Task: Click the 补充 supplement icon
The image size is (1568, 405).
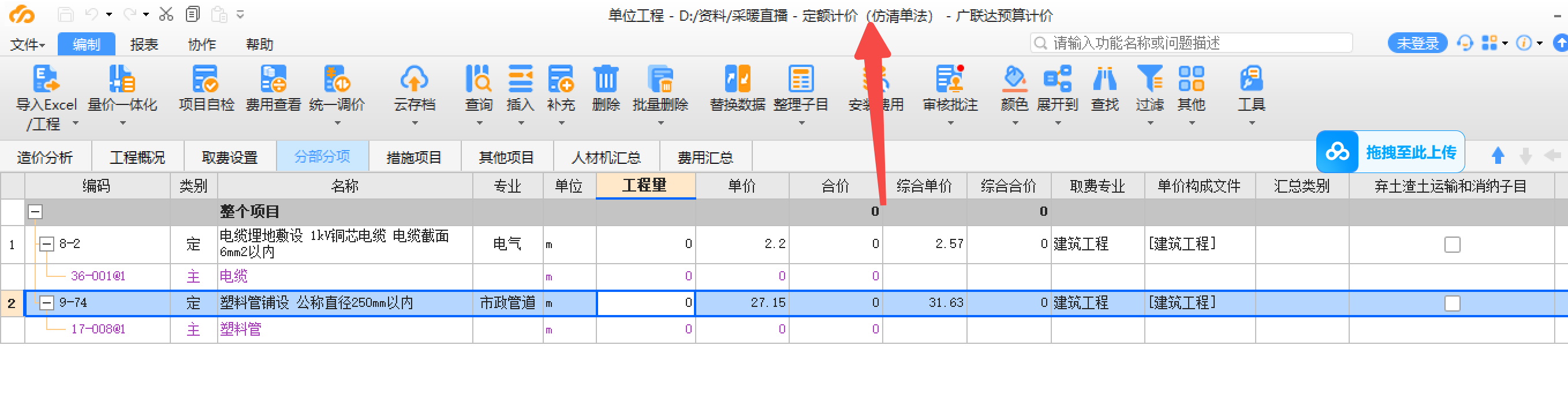Action: (x=561, y=79)
